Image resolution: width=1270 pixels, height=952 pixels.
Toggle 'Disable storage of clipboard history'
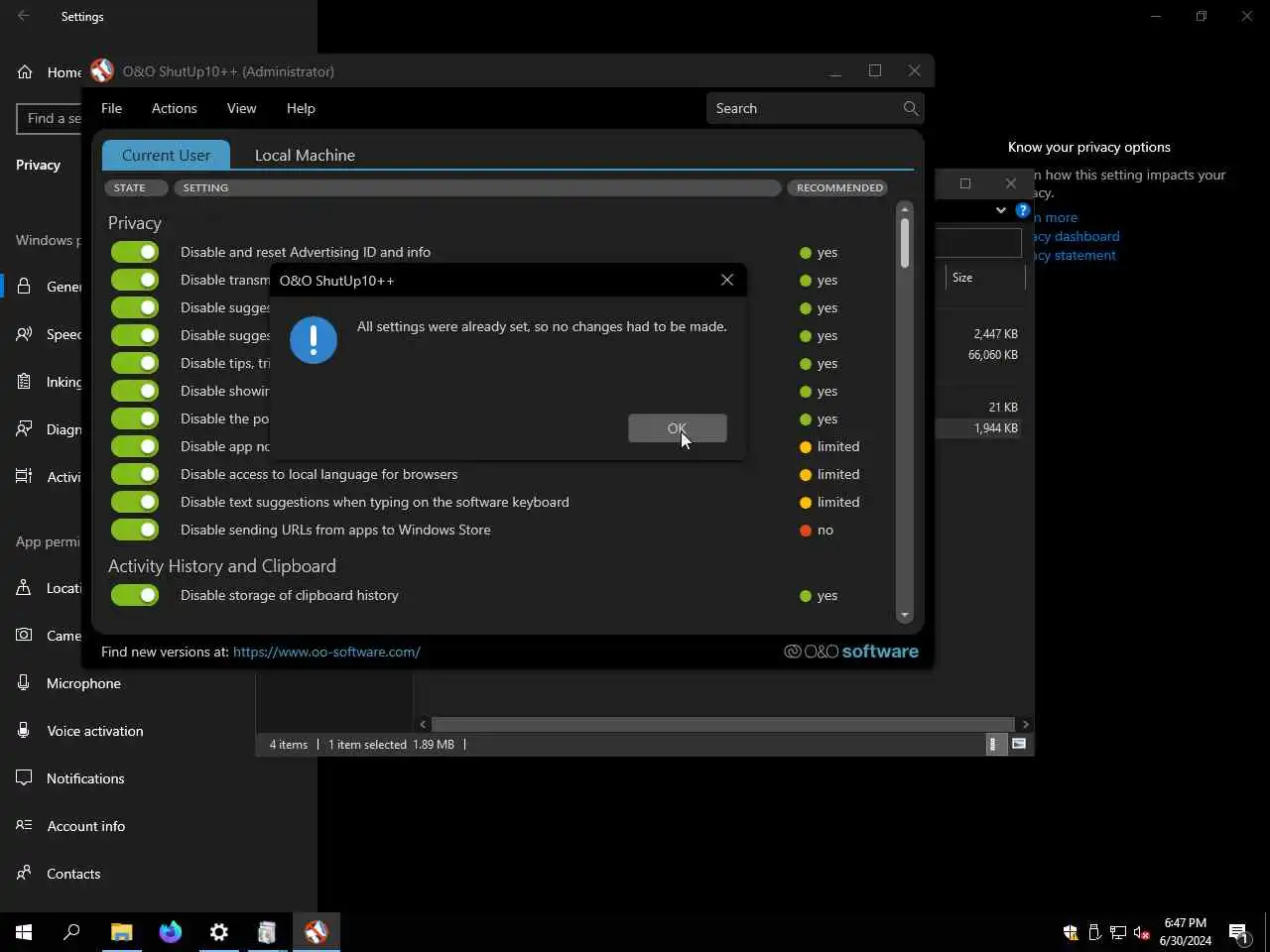[x=135, y=595]
